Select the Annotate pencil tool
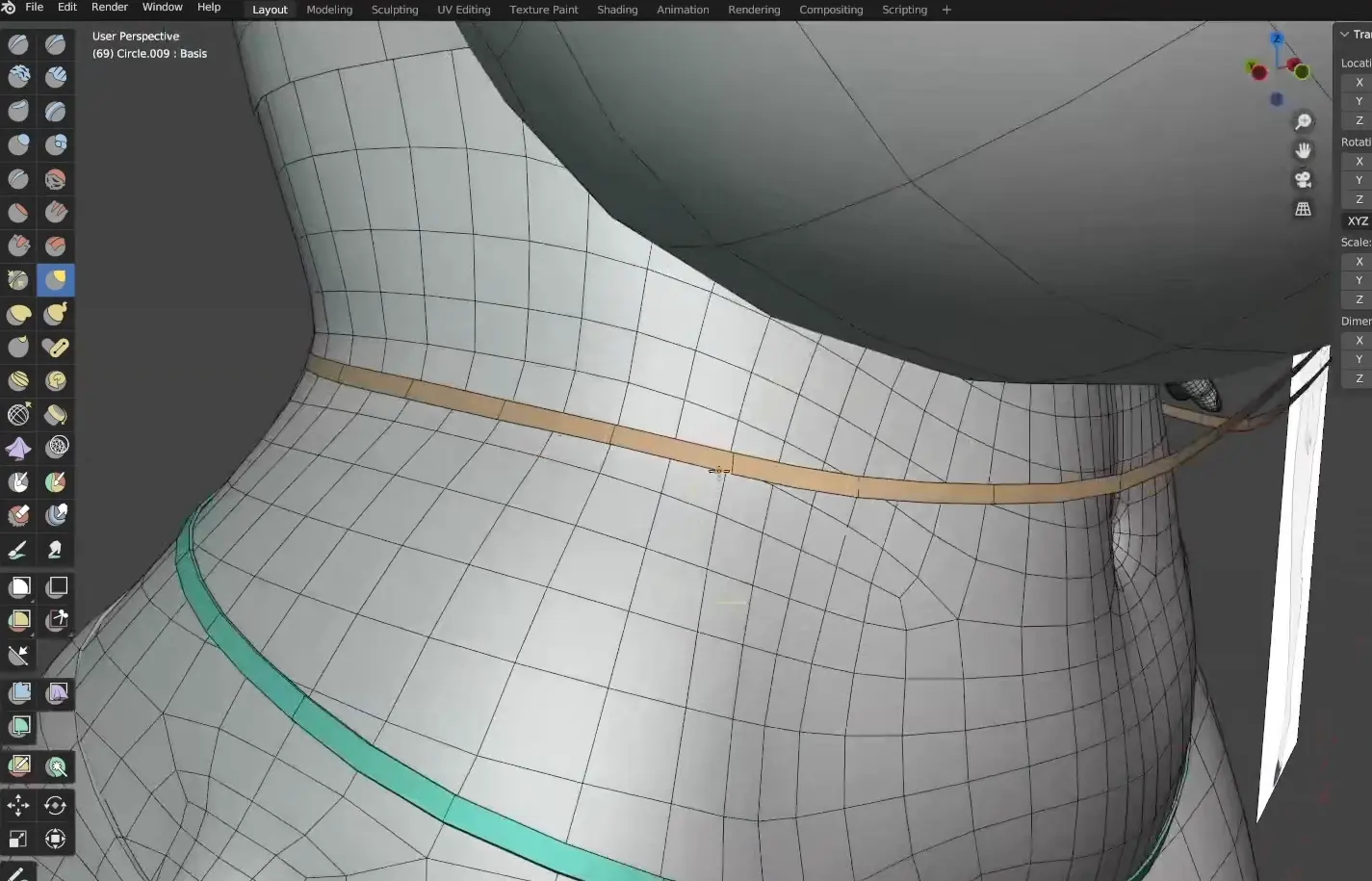Image resolution: width=1372 pixels, height=881 pixels. click(16, 874)
